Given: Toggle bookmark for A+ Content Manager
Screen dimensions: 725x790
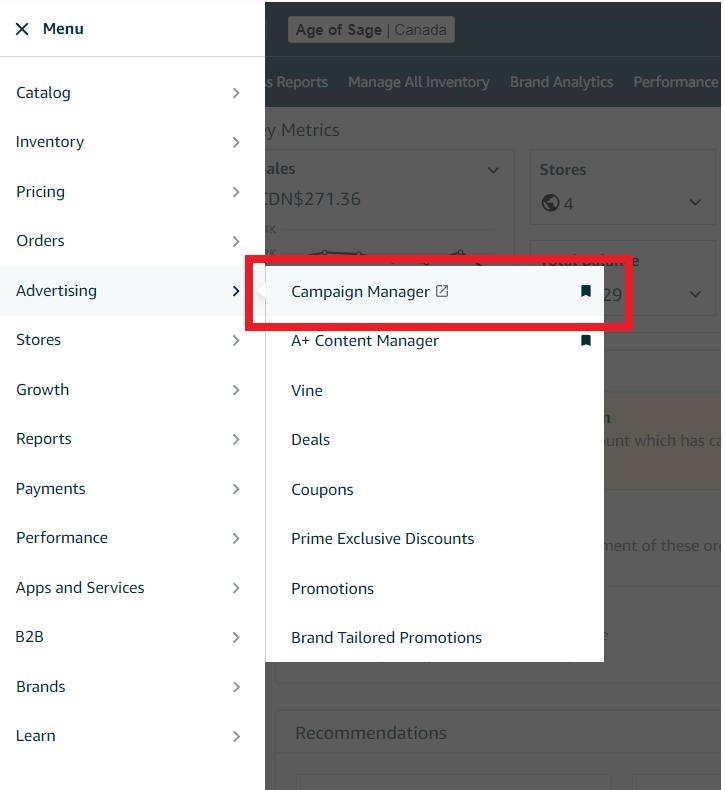Looking at the screenshot, I should click(586, 341).
